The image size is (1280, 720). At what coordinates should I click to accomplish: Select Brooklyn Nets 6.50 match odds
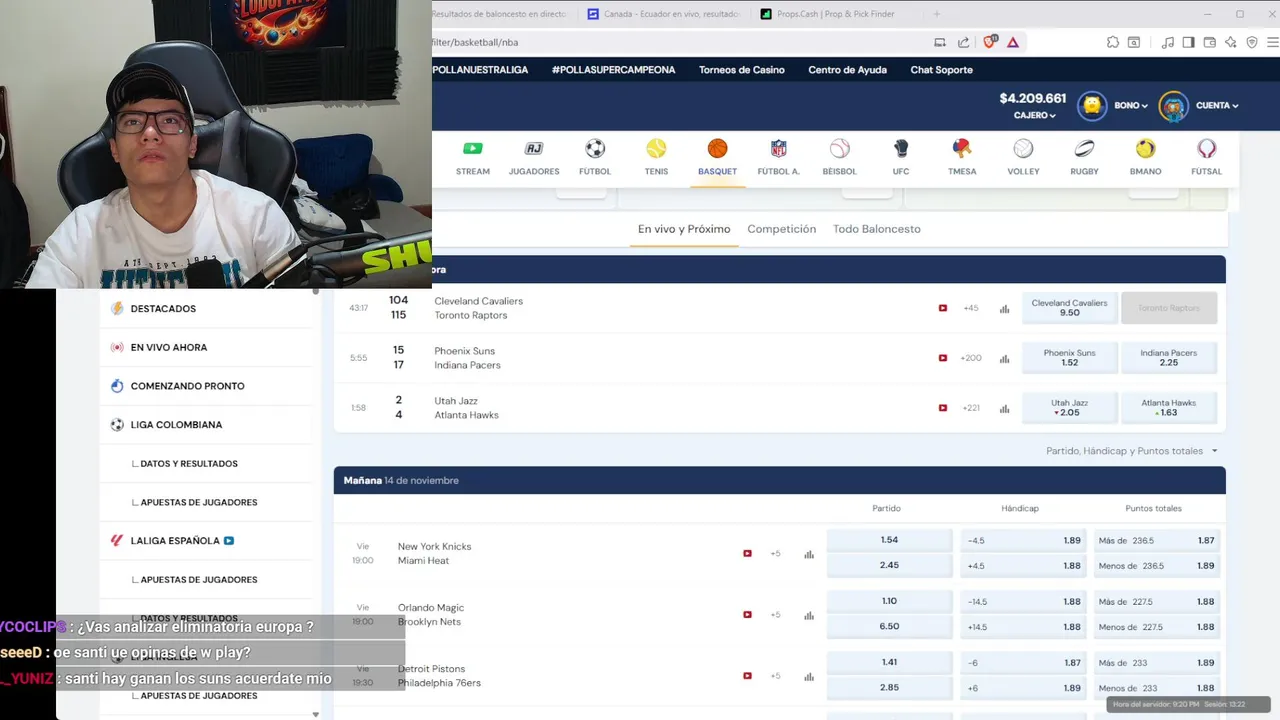889,627
